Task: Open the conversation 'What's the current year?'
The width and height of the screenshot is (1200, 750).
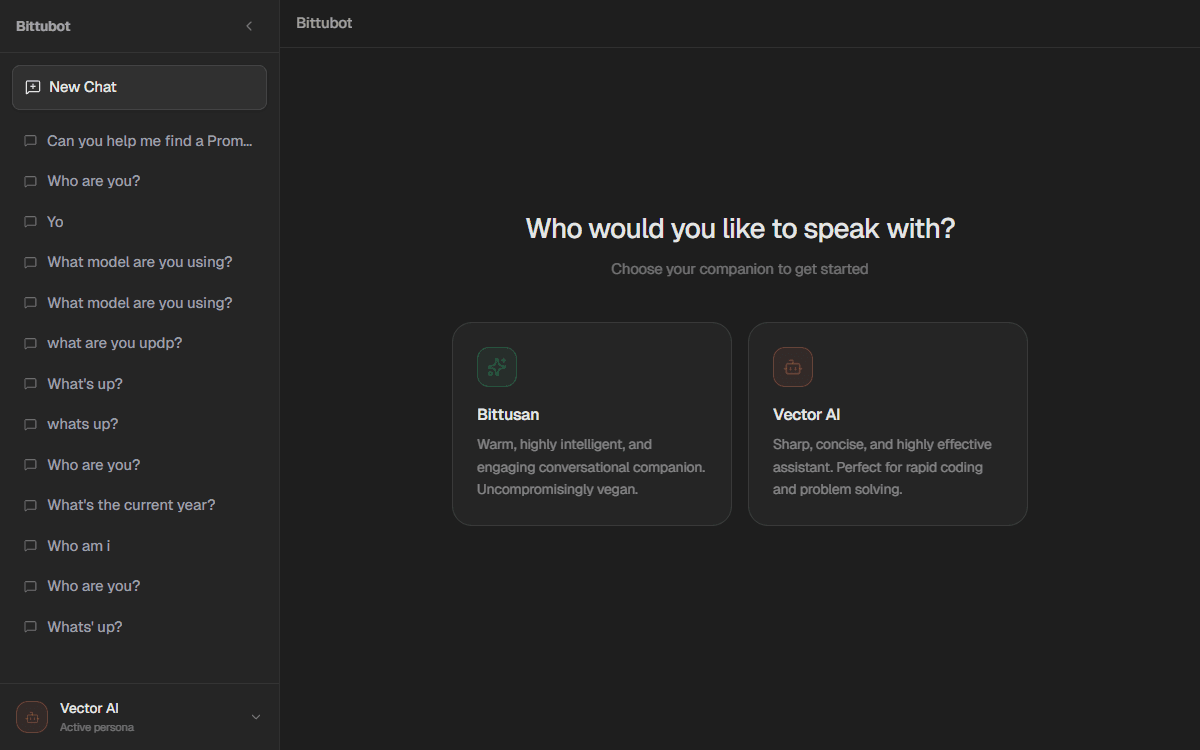Action: [131, 504]
